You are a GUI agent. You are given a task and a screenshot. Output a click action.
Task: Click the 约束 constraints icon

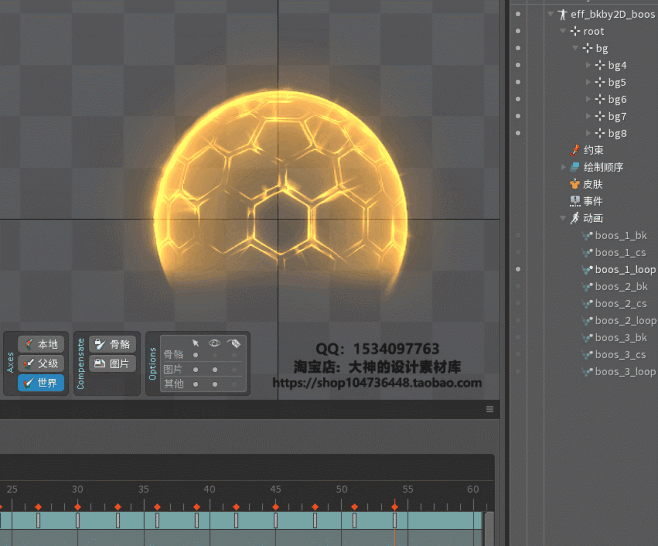click(575, 150)
